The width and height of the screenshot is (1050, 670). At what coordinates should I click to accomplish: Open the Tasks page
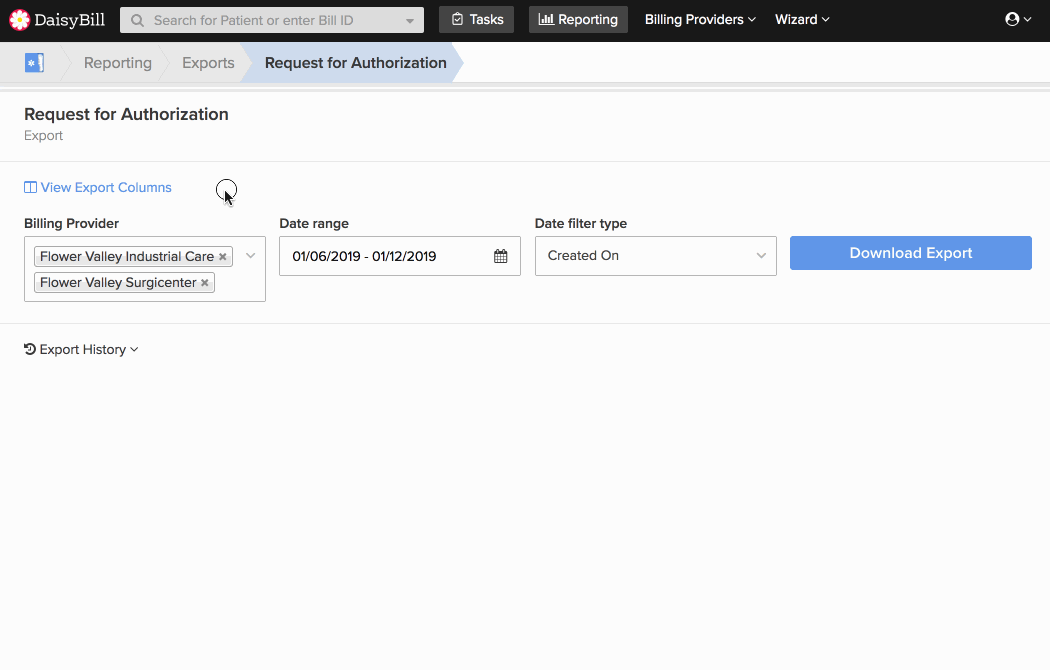(x=477, y=19)
